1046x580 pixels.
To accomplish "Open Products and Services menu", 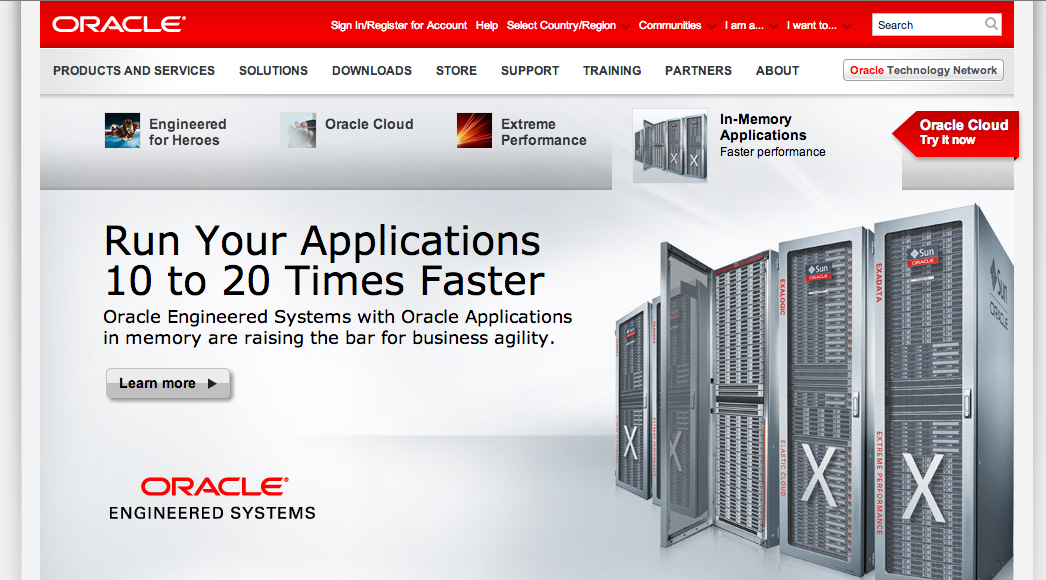I will 134,71.
